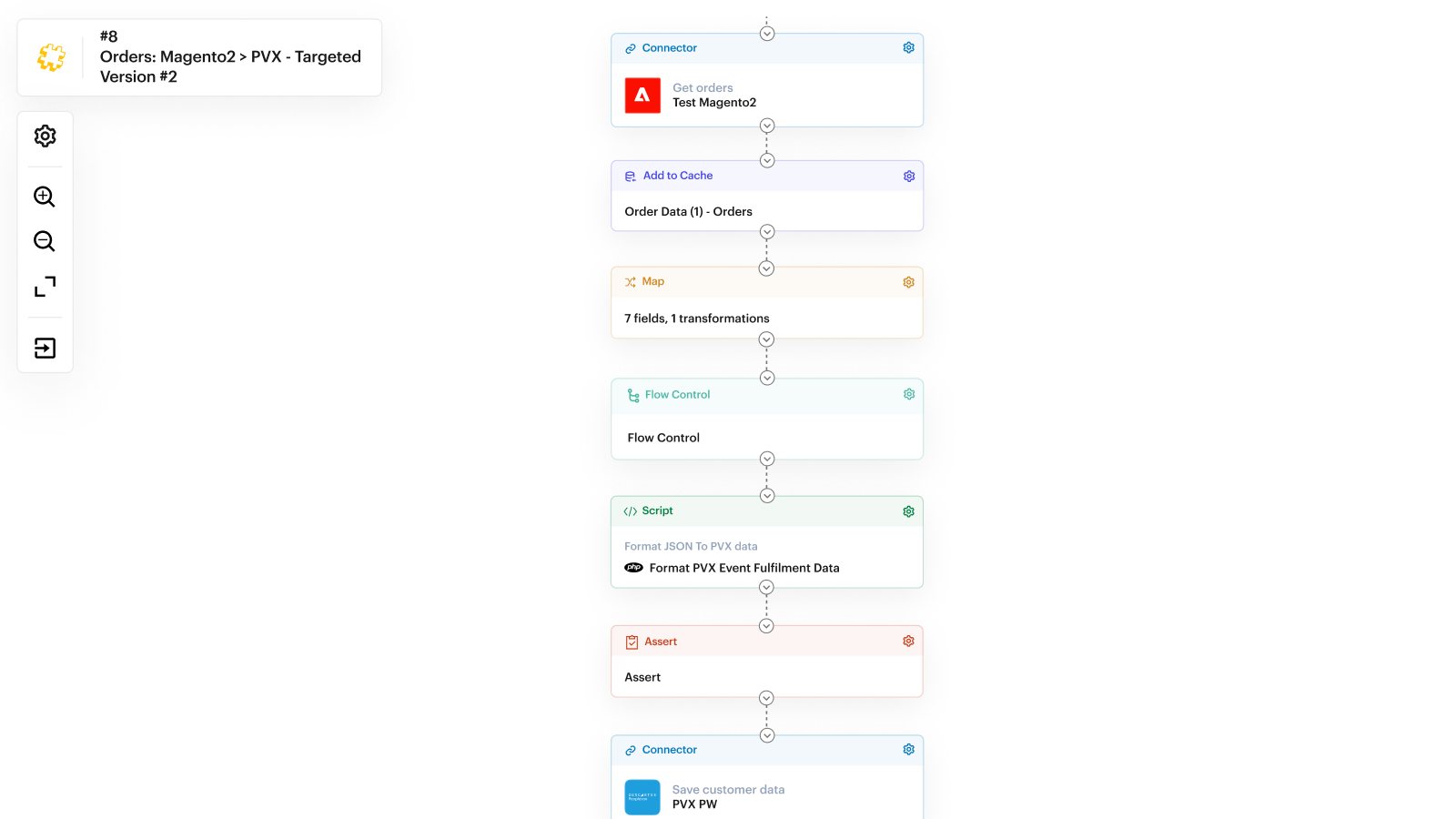Viewport: 1456px width, 819px height.
Task: Expand chevron below the Assert step
Action: coord(767,698)
